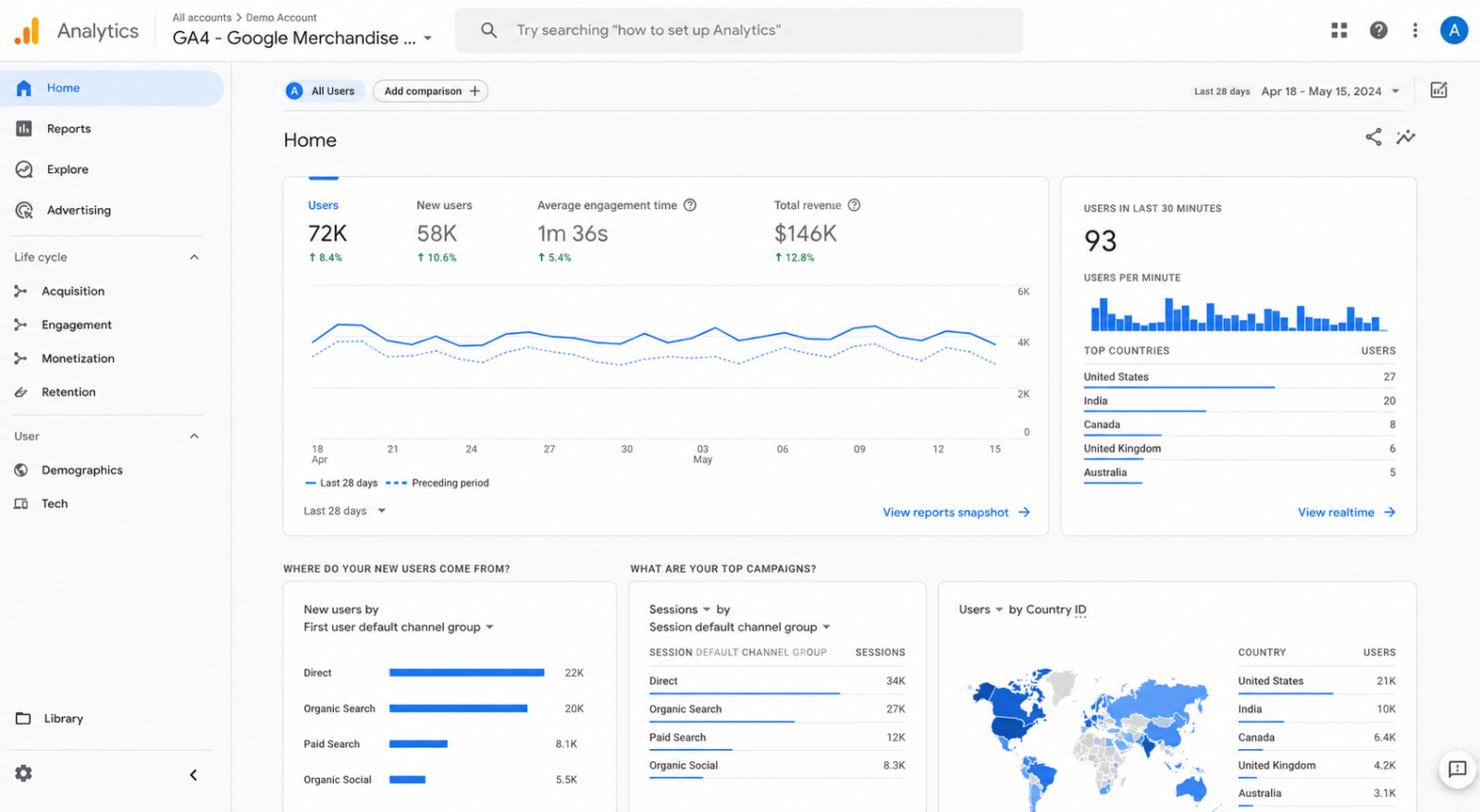
Task: Open the Advertising section
Action: pos(79,210)
